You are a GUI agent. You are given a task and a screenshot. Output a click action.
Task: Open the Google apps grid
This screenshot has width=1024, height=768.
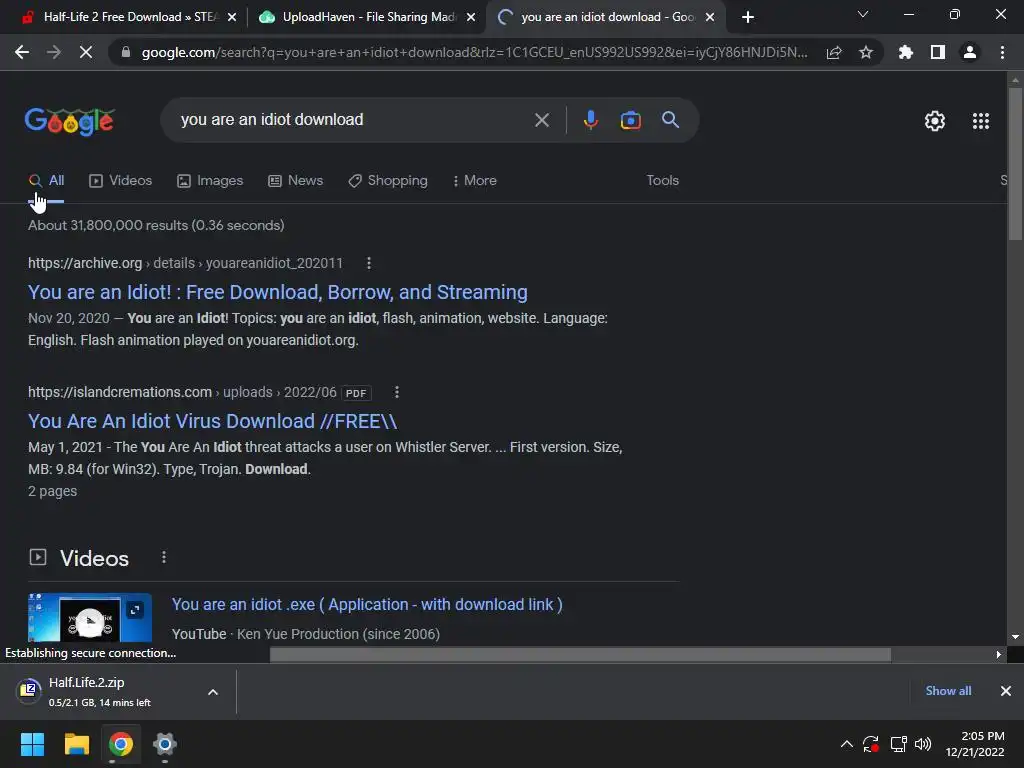point(980,121)
